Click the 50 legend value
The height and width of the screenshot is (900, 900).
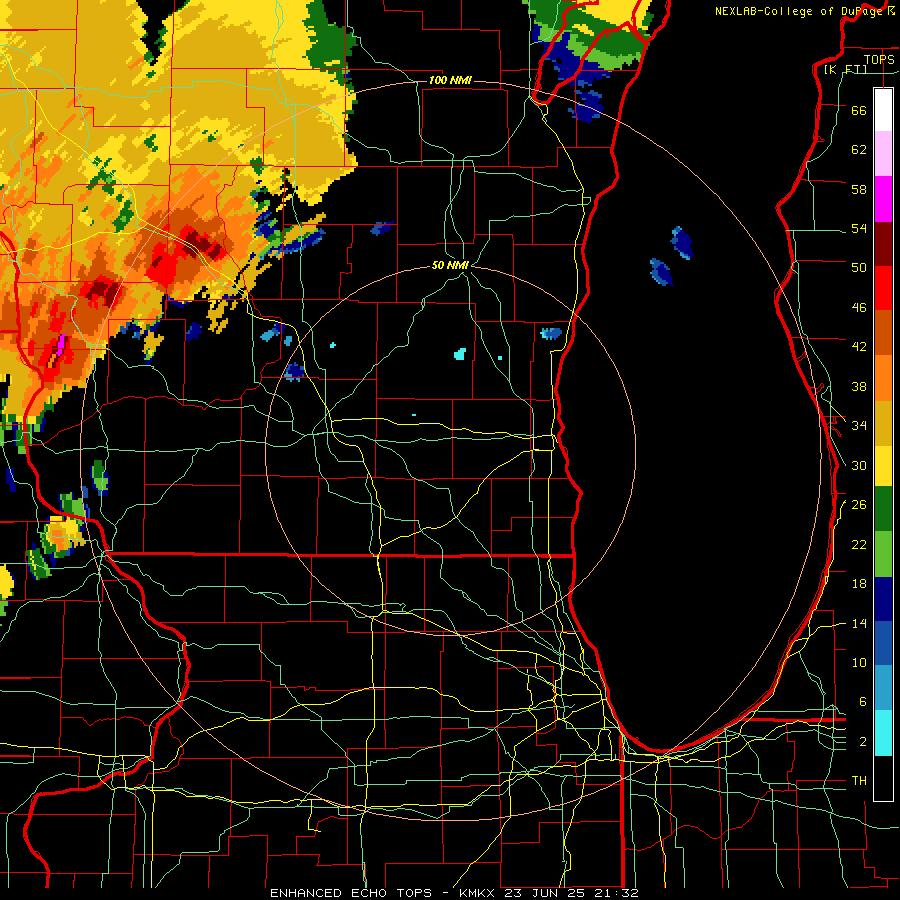(x=859, y=267)
